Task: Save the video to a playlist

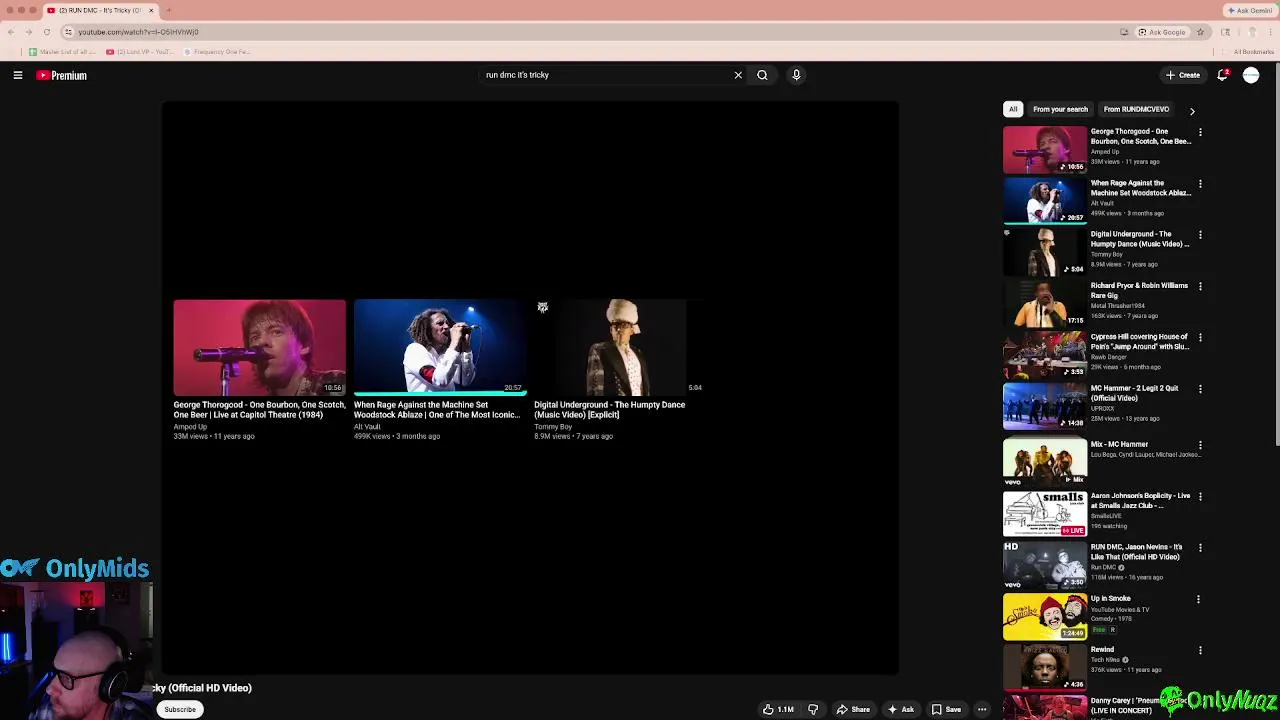Action: pos(946,709)
